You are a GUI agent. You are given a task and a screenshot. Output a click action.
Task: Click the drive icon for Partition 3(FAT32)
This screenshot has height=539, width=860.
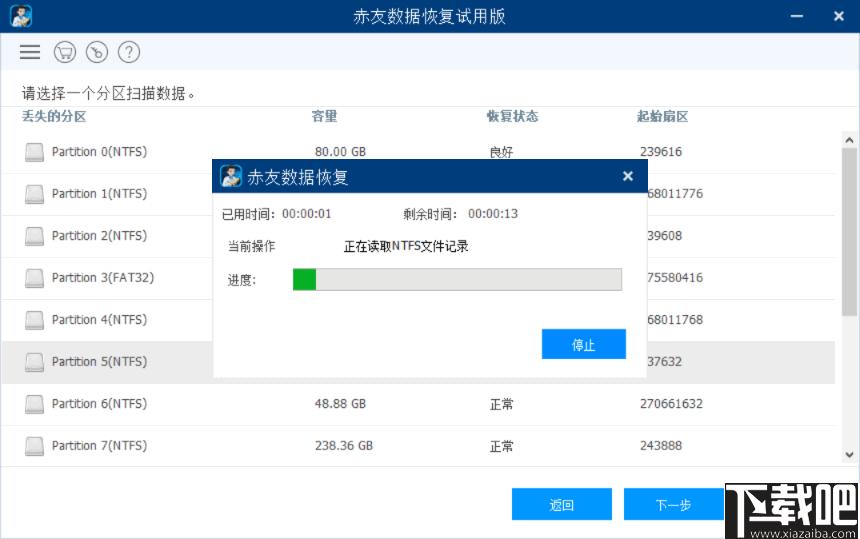(34, 278)
